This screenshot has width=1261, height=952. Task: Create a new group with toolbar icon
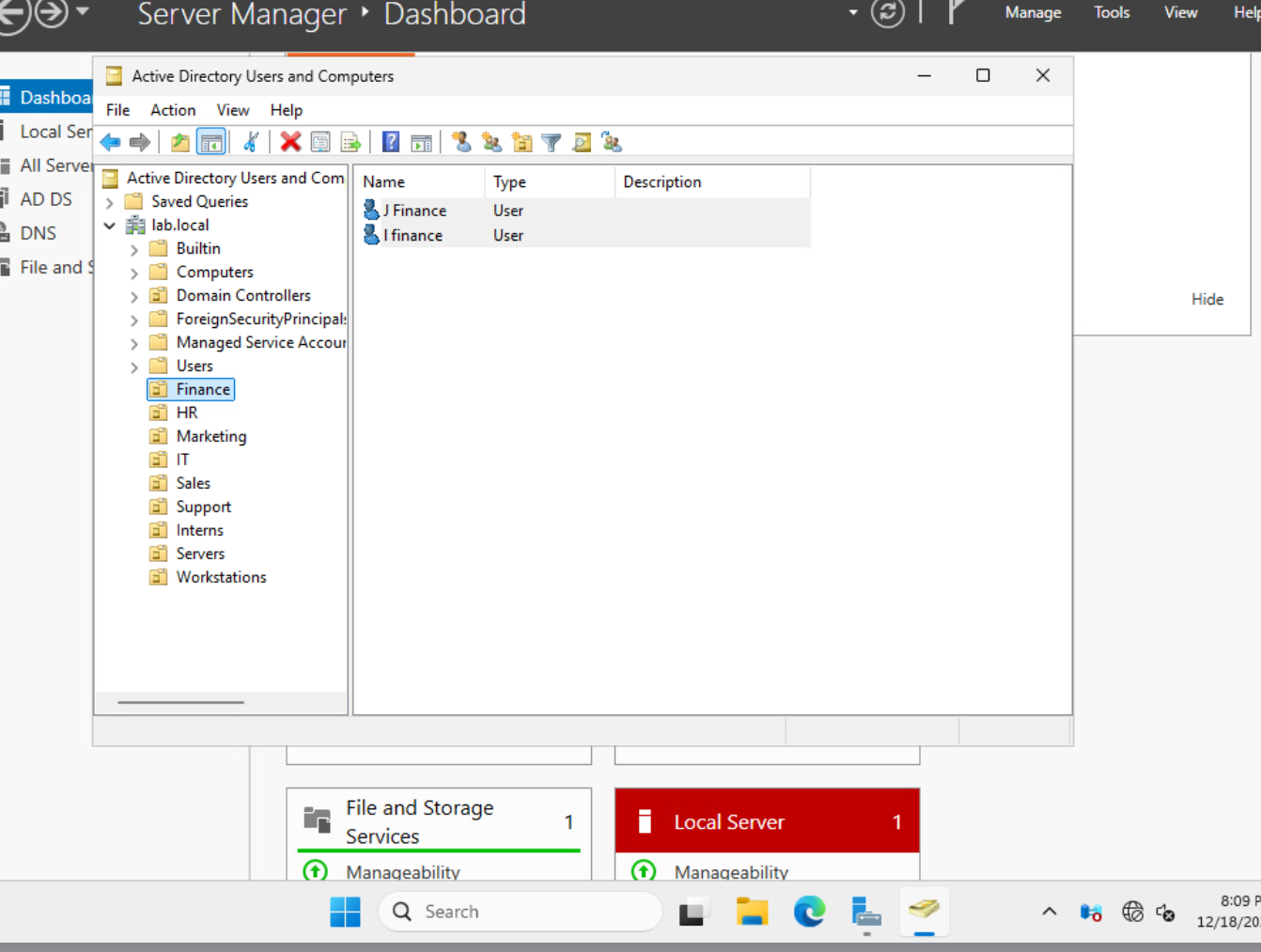pos(491,142)
